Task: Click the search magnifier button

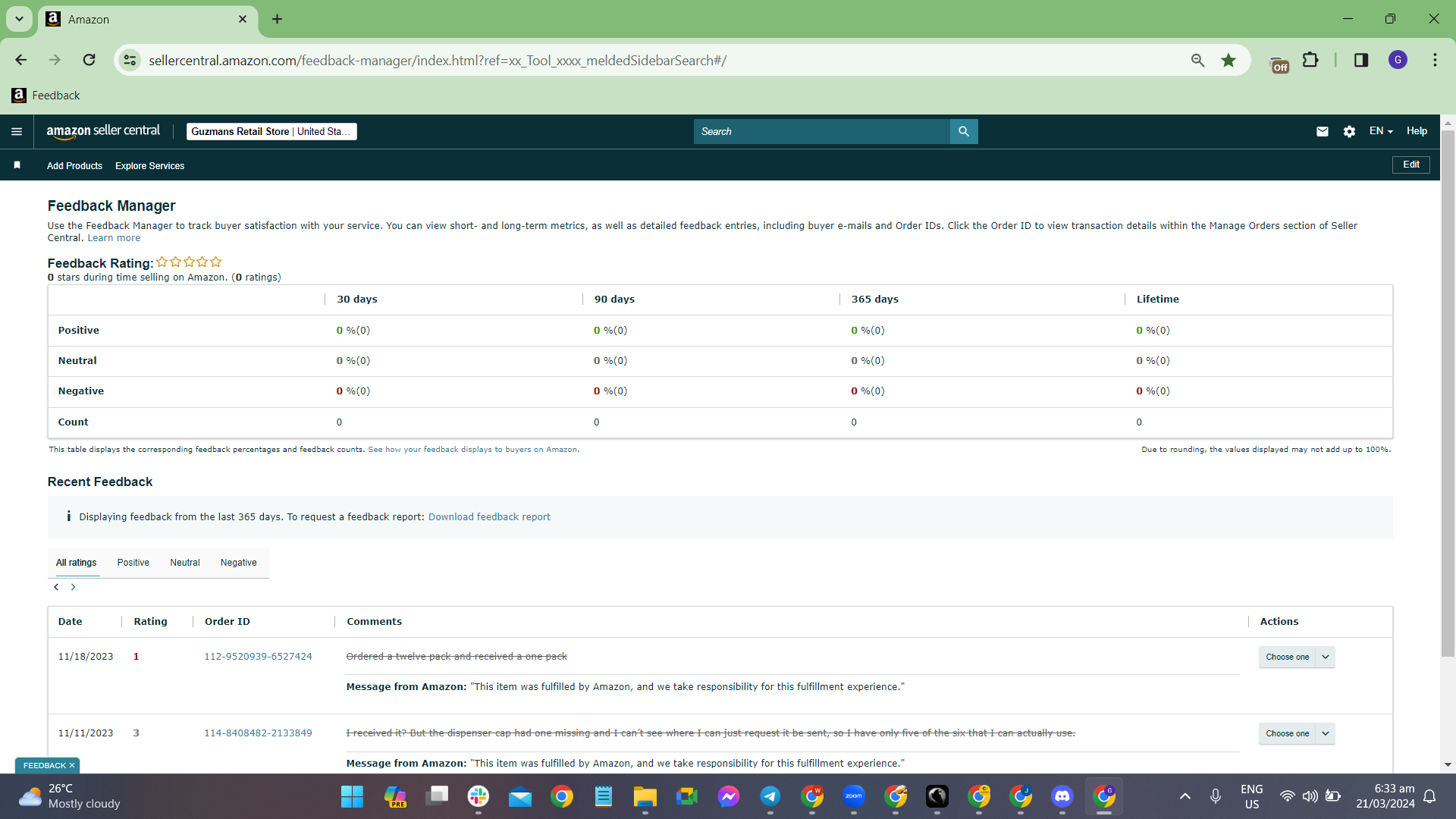Action: point(964,131)
